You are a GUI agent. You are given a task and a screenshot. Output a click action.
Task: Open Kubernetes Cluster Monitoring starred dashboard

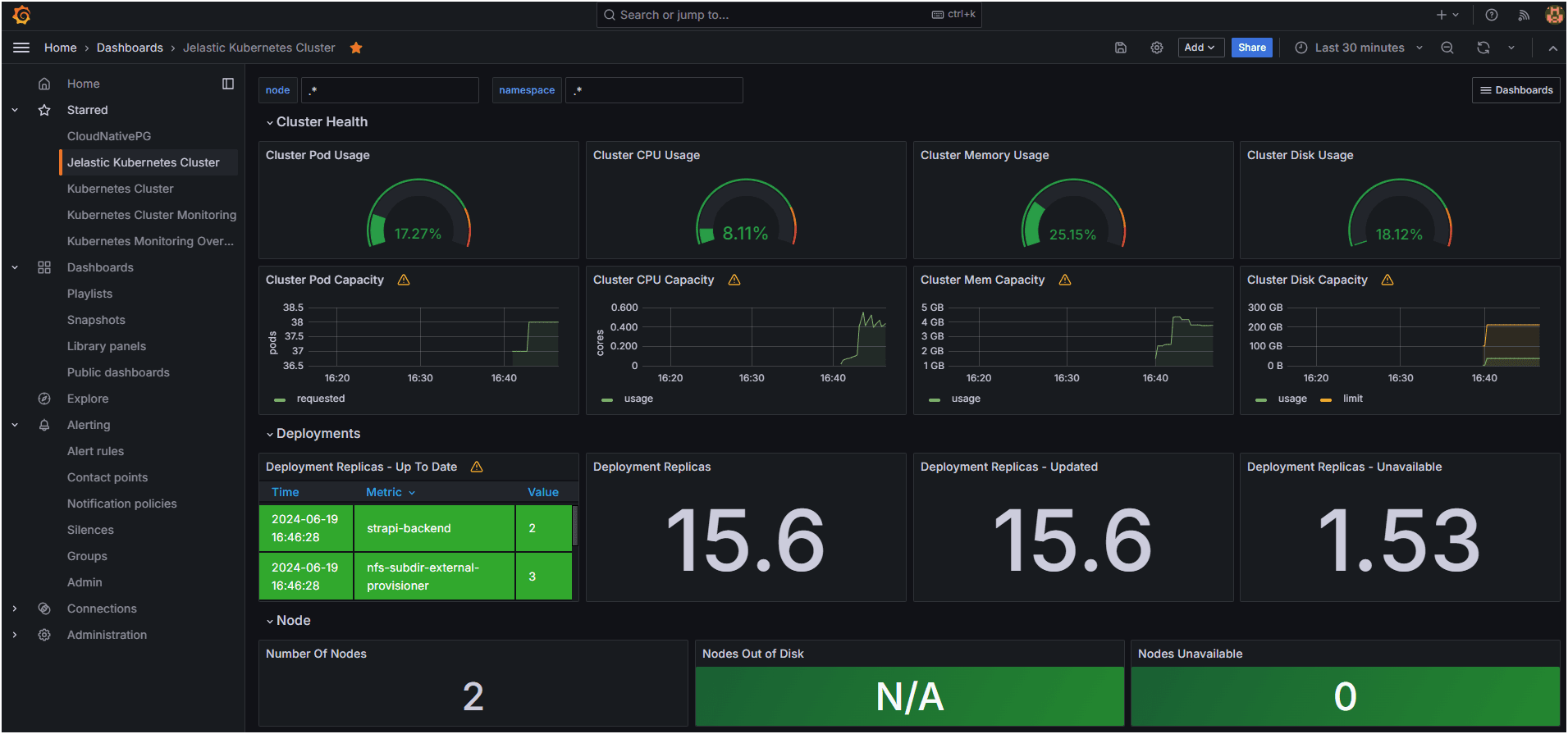click(x=152, y=215)
